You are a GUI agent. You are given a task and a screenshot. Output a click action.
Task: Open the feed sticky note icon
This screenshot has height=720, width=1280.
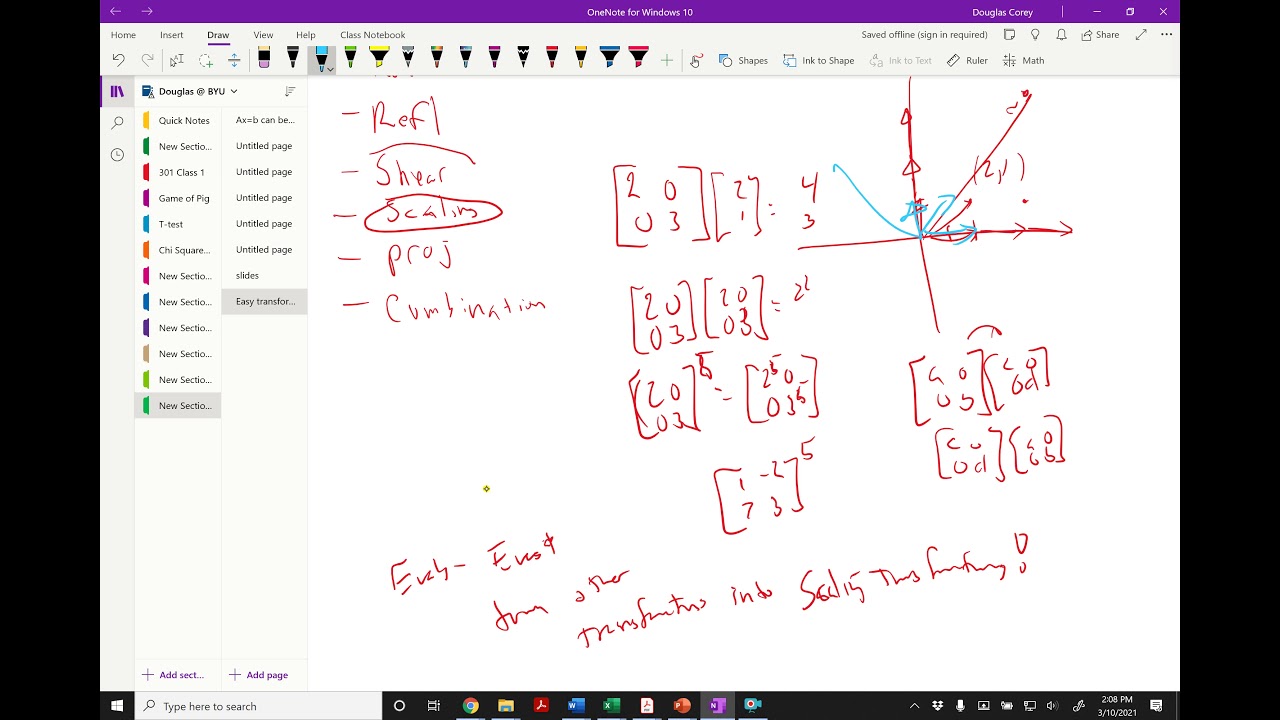click(x=1009, y=35)
